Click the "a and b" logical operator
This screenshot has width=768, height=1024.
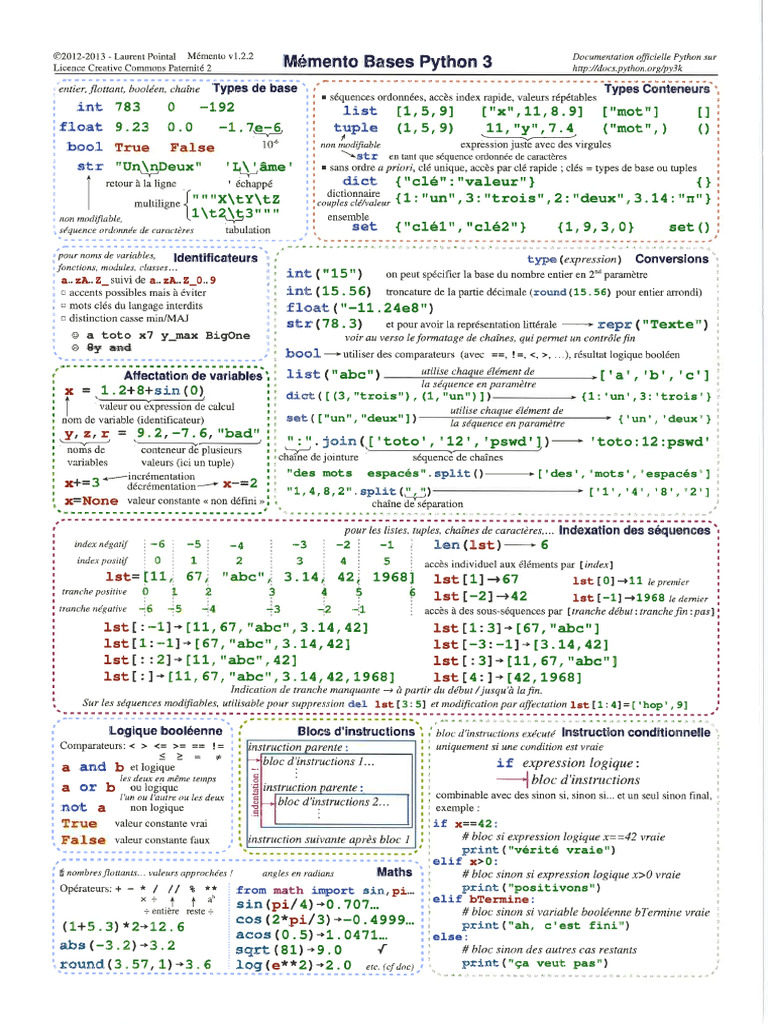coord(93,767)
